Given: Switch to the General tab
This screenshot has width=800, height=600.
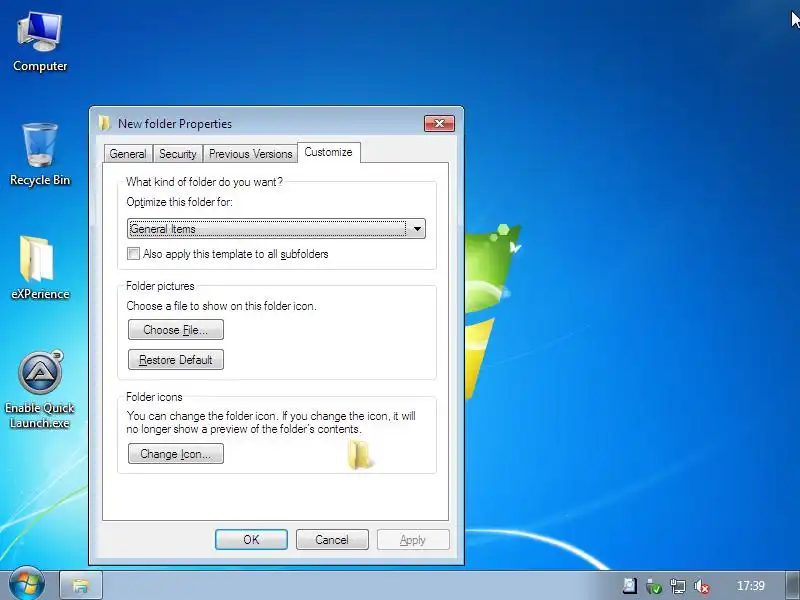Looking at the screenshot, I should coord(128,154).
